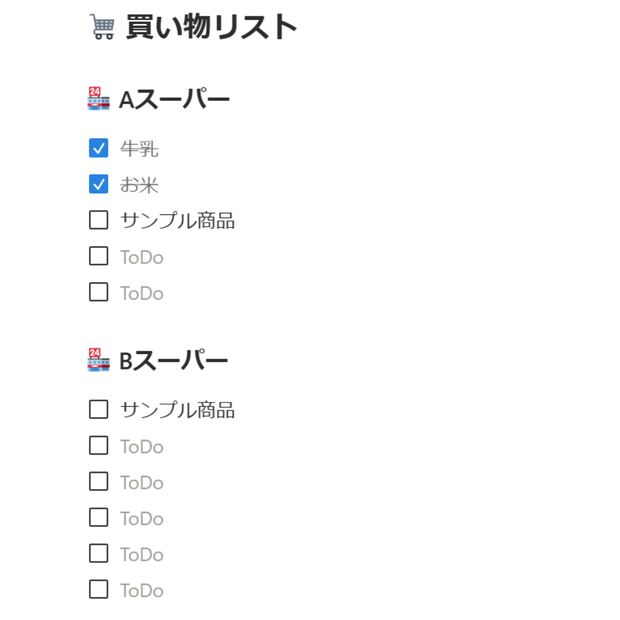Tick the last ToDo checkbox under Aスーパー
The height and width of the screenshot is (620, 620).
pos(98,292)
